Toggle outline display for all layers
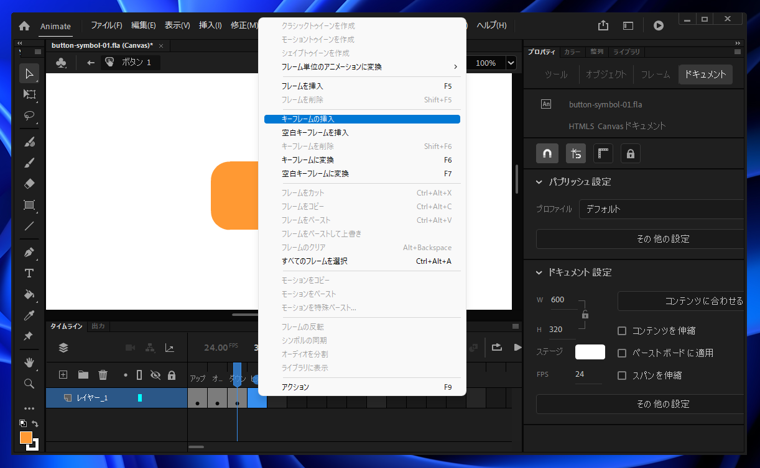 [x=140, y=375]
